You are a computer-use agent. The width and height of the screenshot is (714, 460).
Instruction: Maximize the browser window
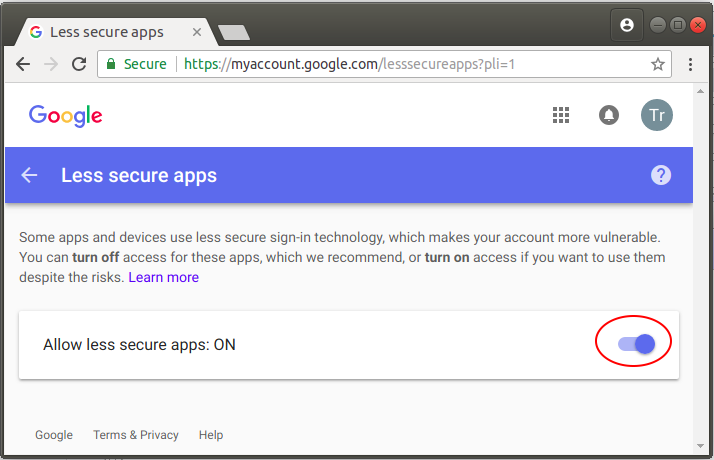[678, 25]
